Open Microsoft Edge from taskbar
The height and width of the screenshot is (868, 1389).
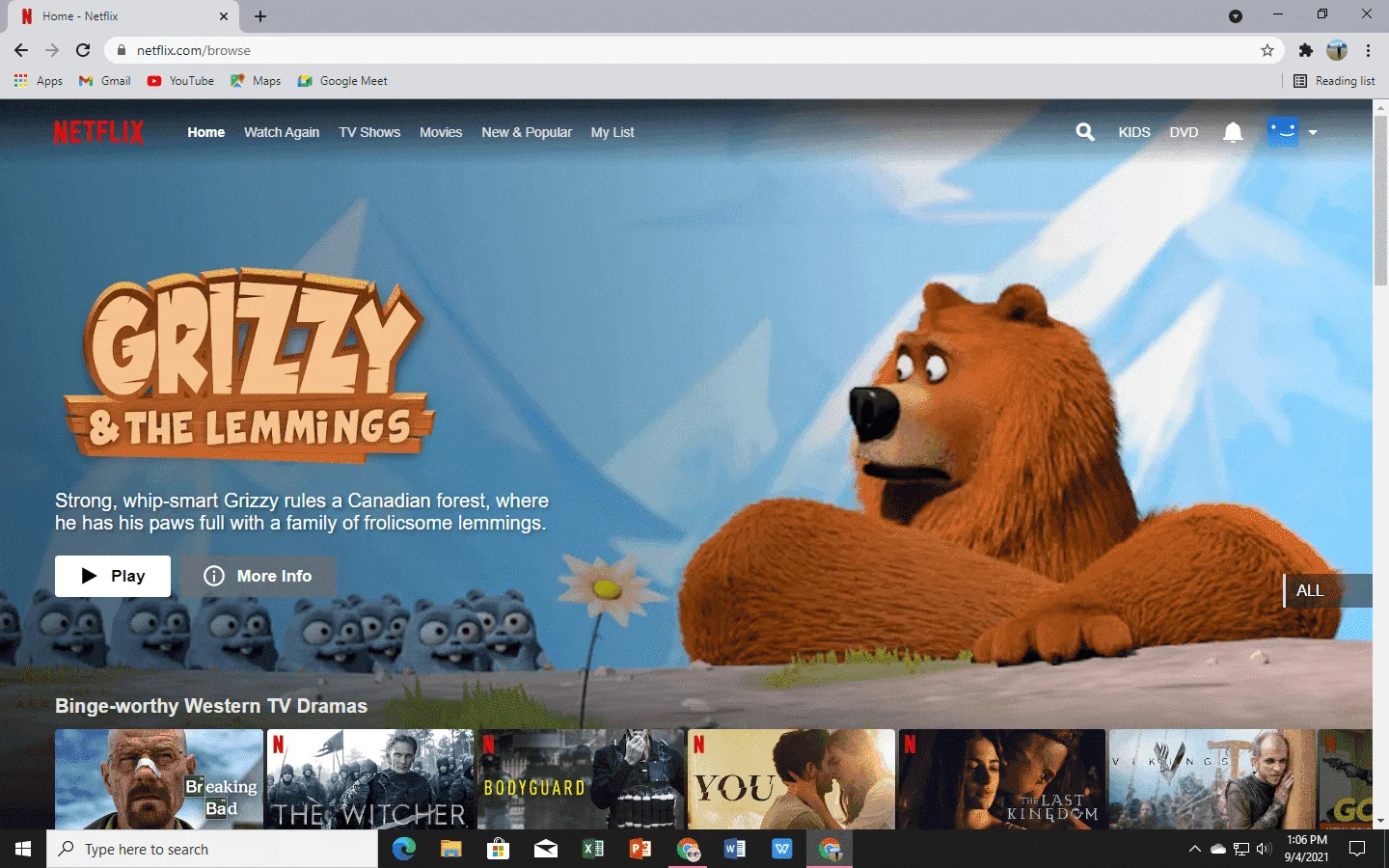coord(403,850)
